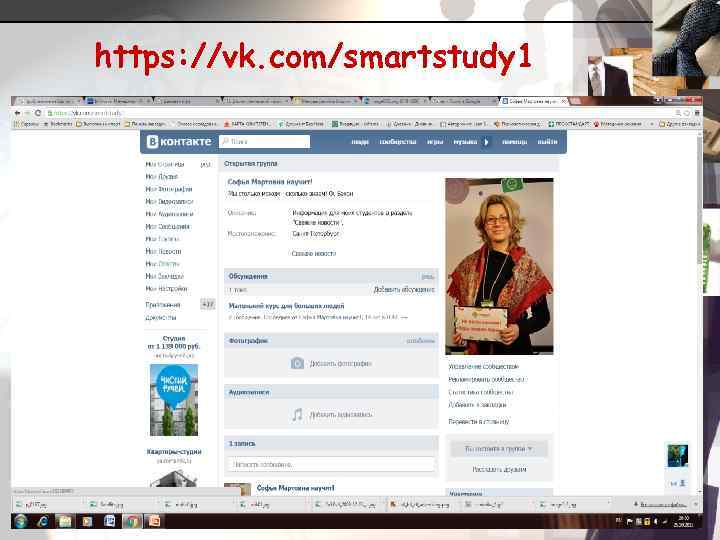The width and height of the screenshot is (720, 540).
Task: Open PowerPoint from the taskbar
Action: point(154,521)
